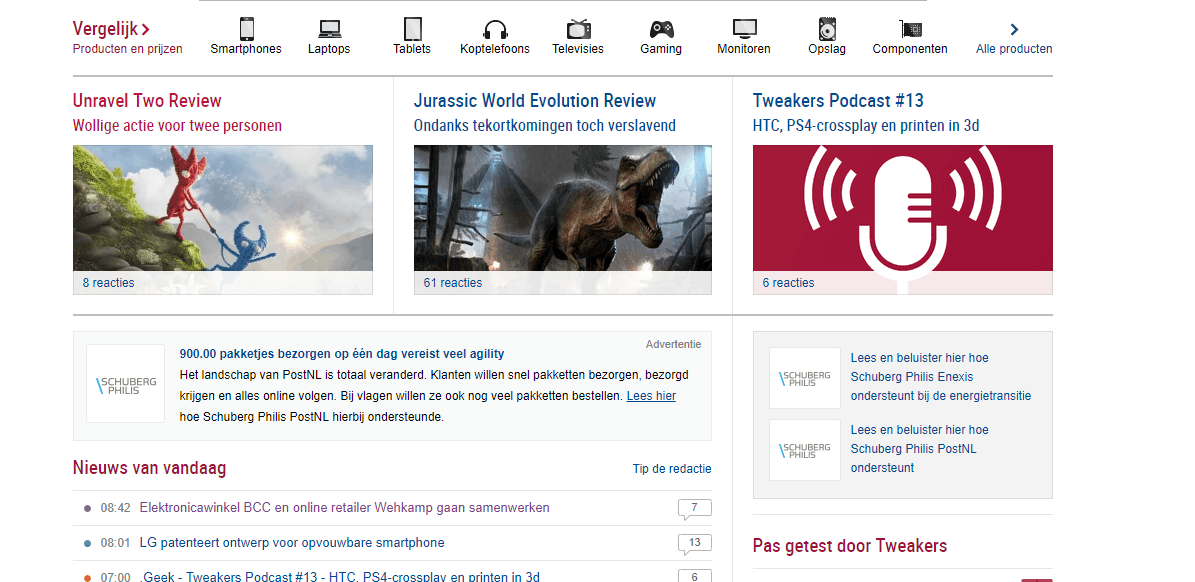
Task: Open comment bubble showing 6 comments
Action: (694, 576)
